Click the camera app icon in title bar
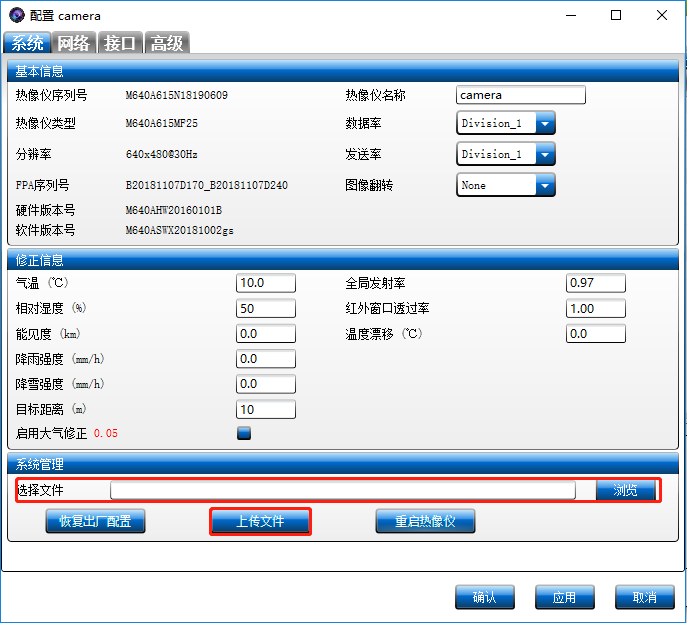The height and width of the screenshot is (623, 687). (16, 15)
